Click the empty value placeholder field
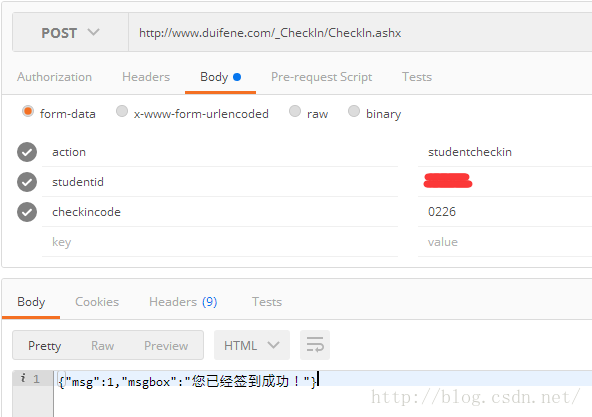This screenshot has height=417, width=592. [x=505, y=242]
